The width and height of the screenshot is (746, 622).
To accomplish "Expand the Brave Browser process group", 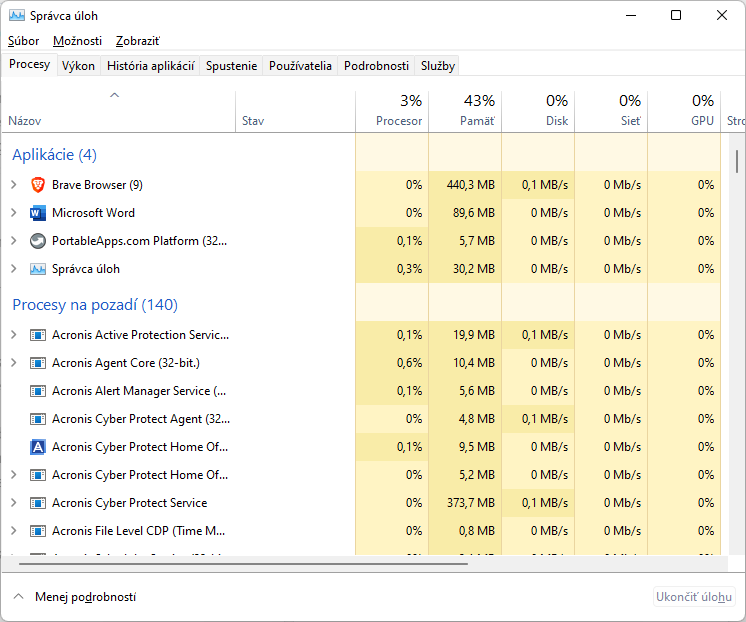I will [14, 185].
